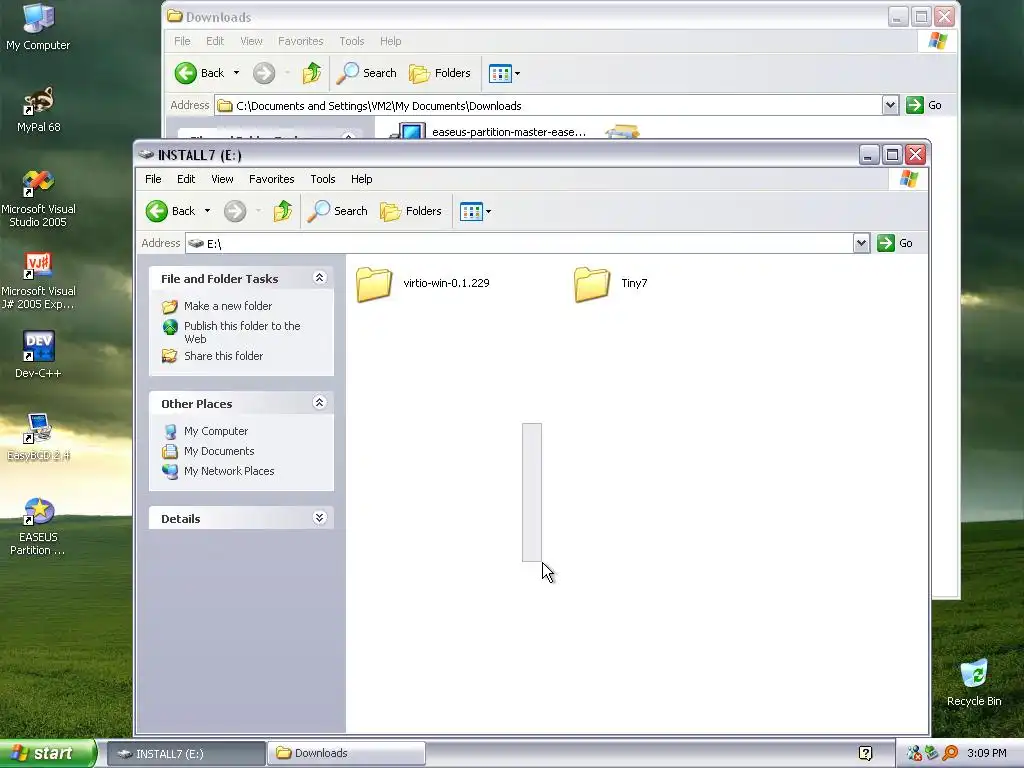Toggle Folders in Downloads window toolbar

440,73
